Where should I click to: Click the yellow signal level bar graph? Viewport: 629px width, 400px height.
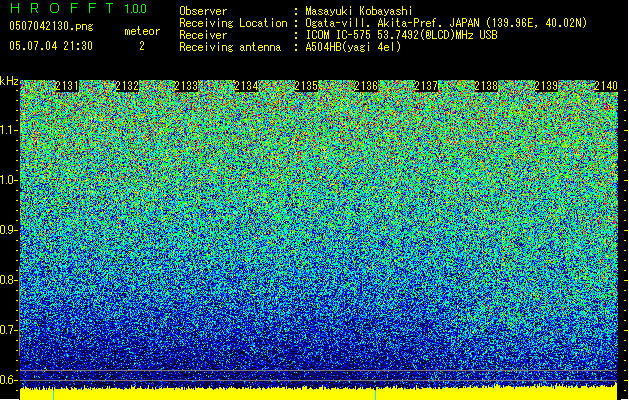pyautogui.click(x=319, y=393)
